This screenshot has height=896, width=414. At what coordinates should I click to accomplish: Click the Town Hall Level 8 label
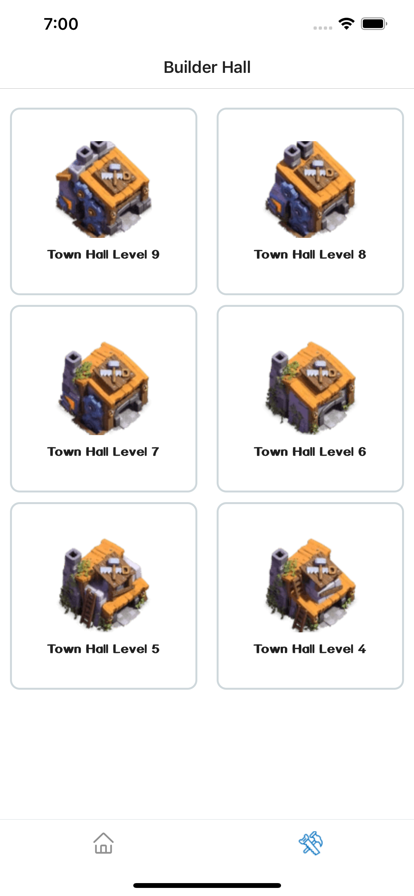click(x=310, y=254)
